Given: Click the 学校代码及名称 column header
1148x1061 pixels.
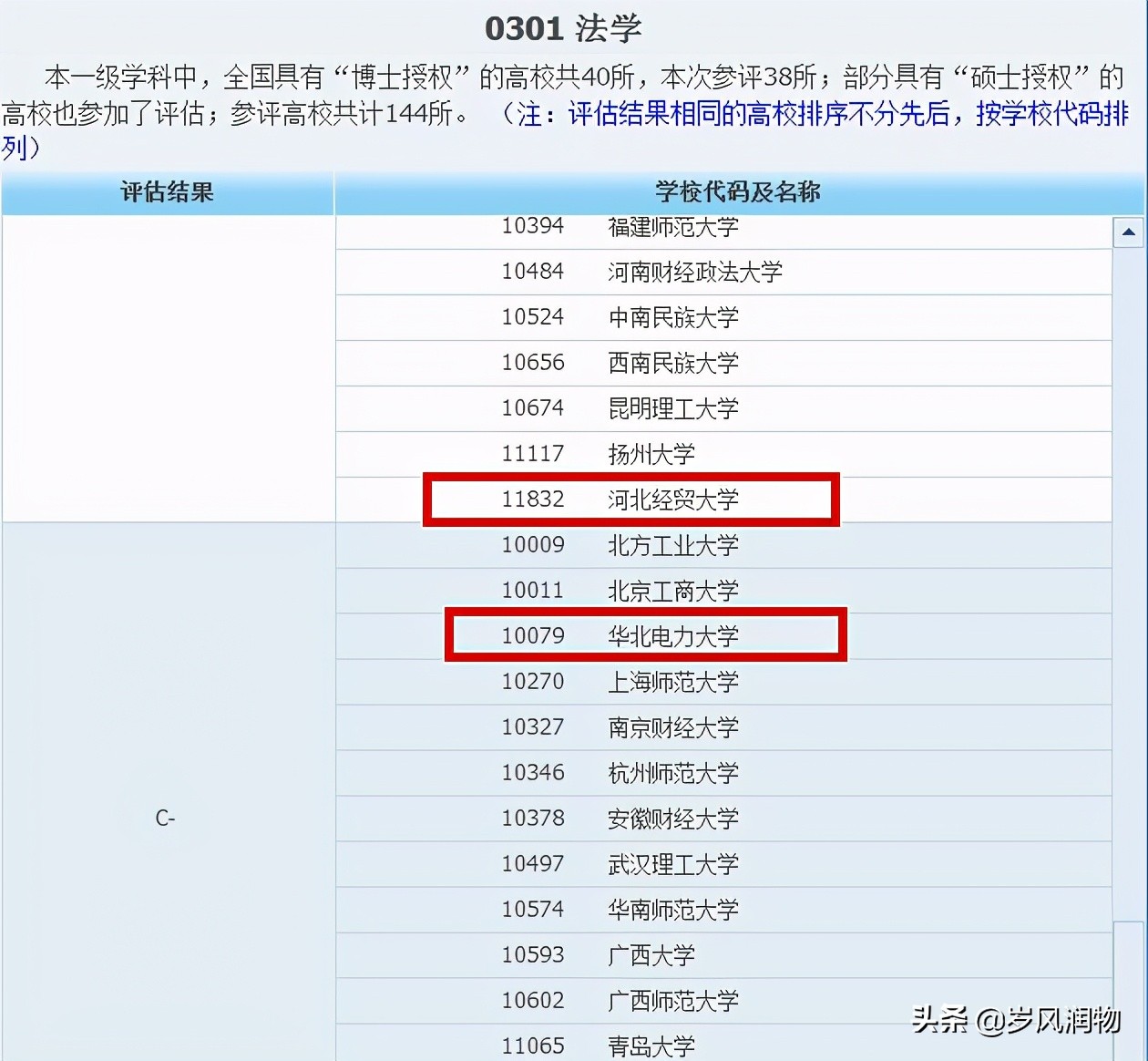Looking at the screenshot, I should (731, 193).
